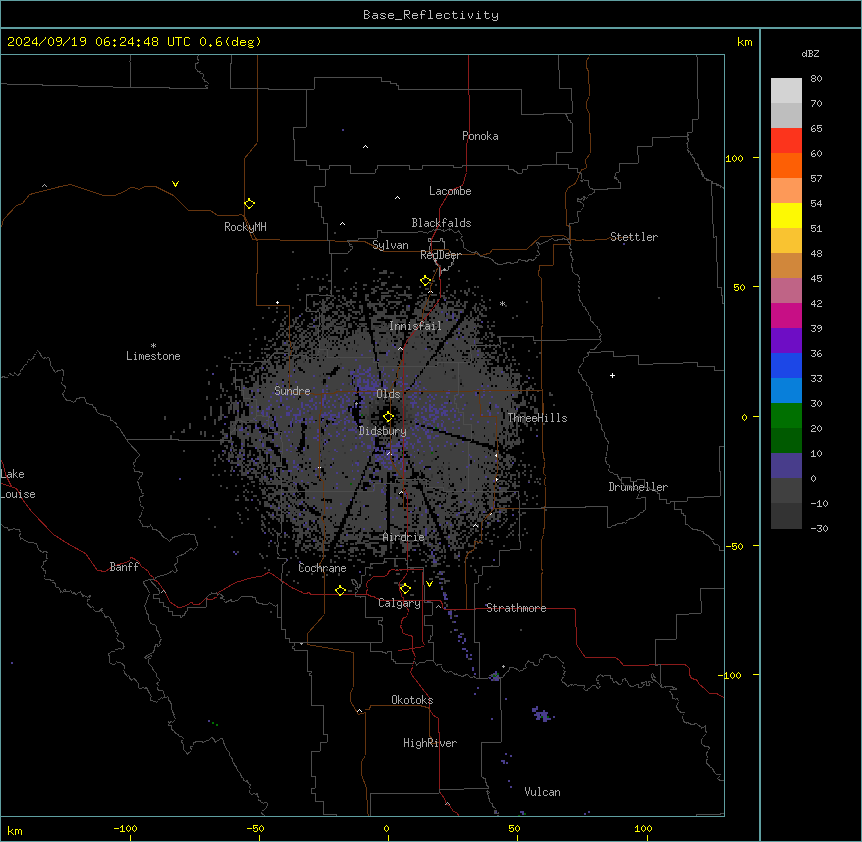Screen dimensions: 862x842
Task: Click the 0 tick label on the right axis
Action: point(744,417)
